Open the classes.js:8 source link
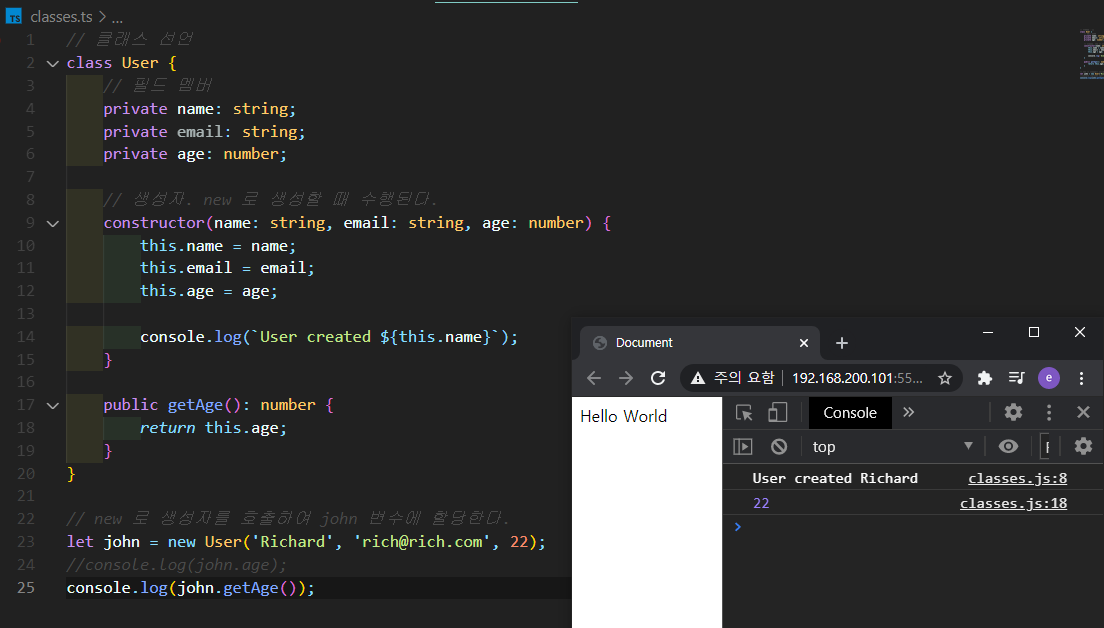The height and width of the screenshot is (628, 1104). [x=1017, y=479]
